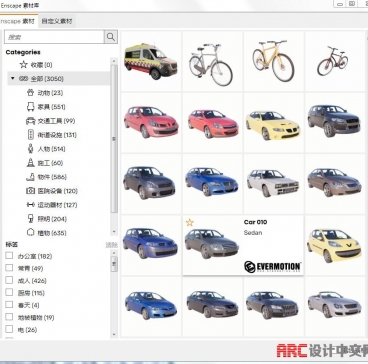Select the ambulance van thumbnail
The width and height of the screenshot is (368, 364).
pos(151,61)
